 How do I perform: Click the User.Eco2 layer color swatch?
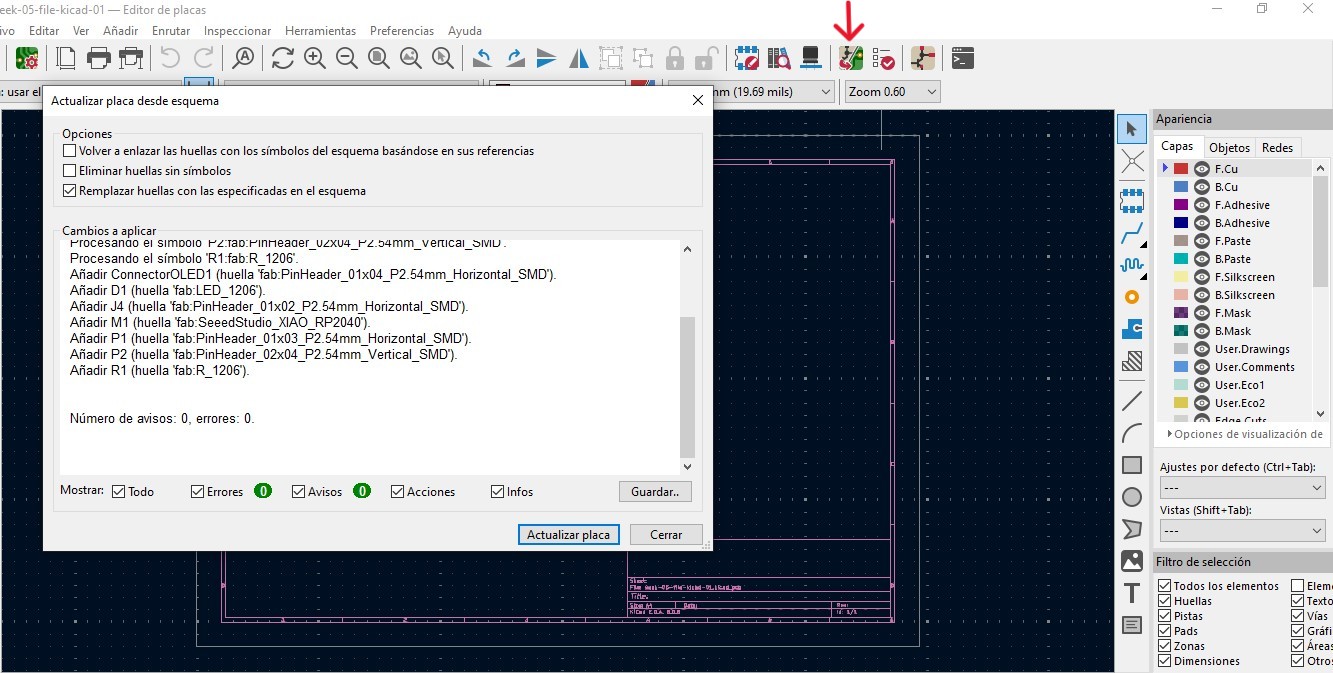tap(1181, 403)
